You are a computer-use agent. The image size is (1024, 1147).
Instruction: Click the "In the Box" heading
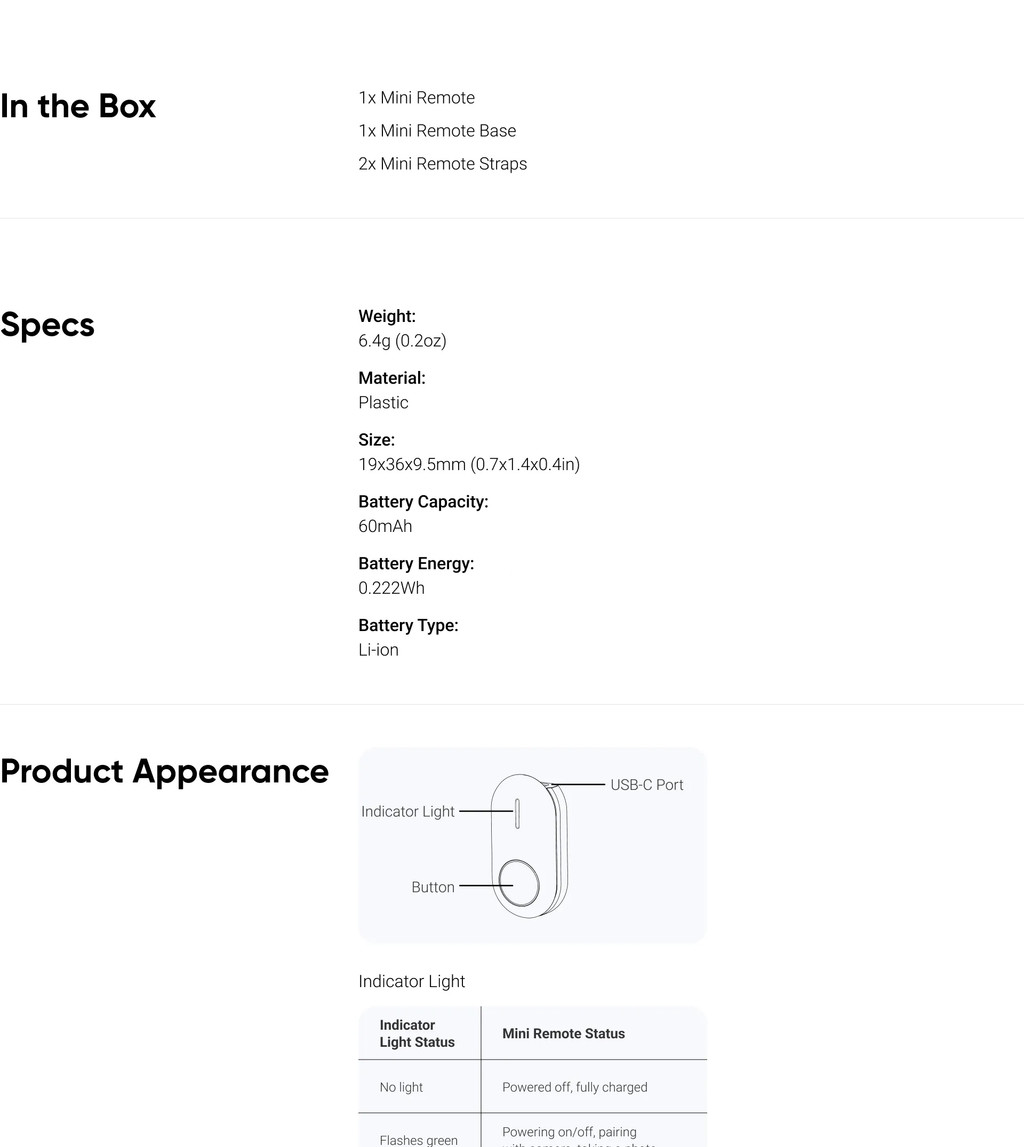point(78,106)
